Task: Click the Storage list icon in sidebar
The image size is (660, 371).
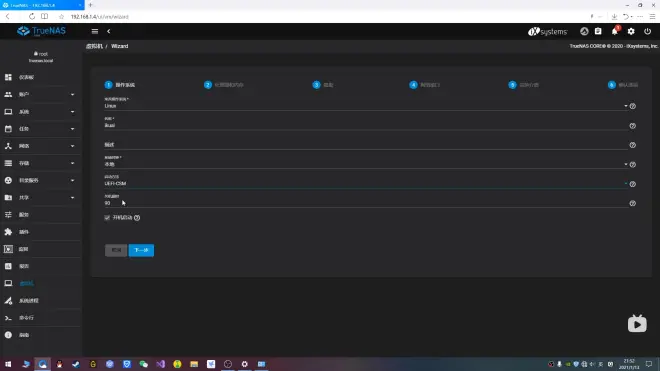Action: 8,163
